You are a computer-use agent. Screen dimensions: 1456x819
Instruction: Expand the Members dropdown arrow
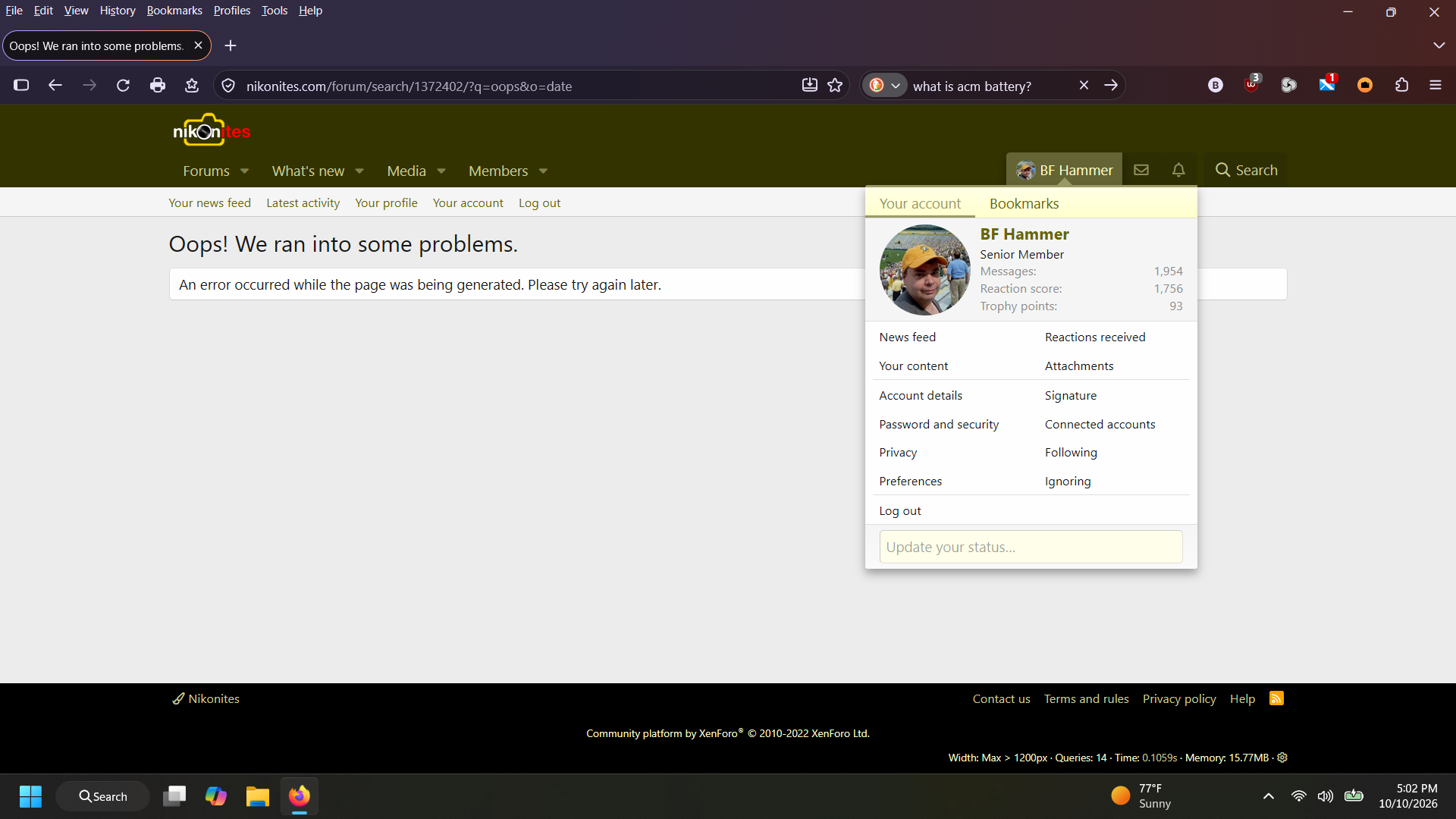pyautogui.click(x=543, y=171)
